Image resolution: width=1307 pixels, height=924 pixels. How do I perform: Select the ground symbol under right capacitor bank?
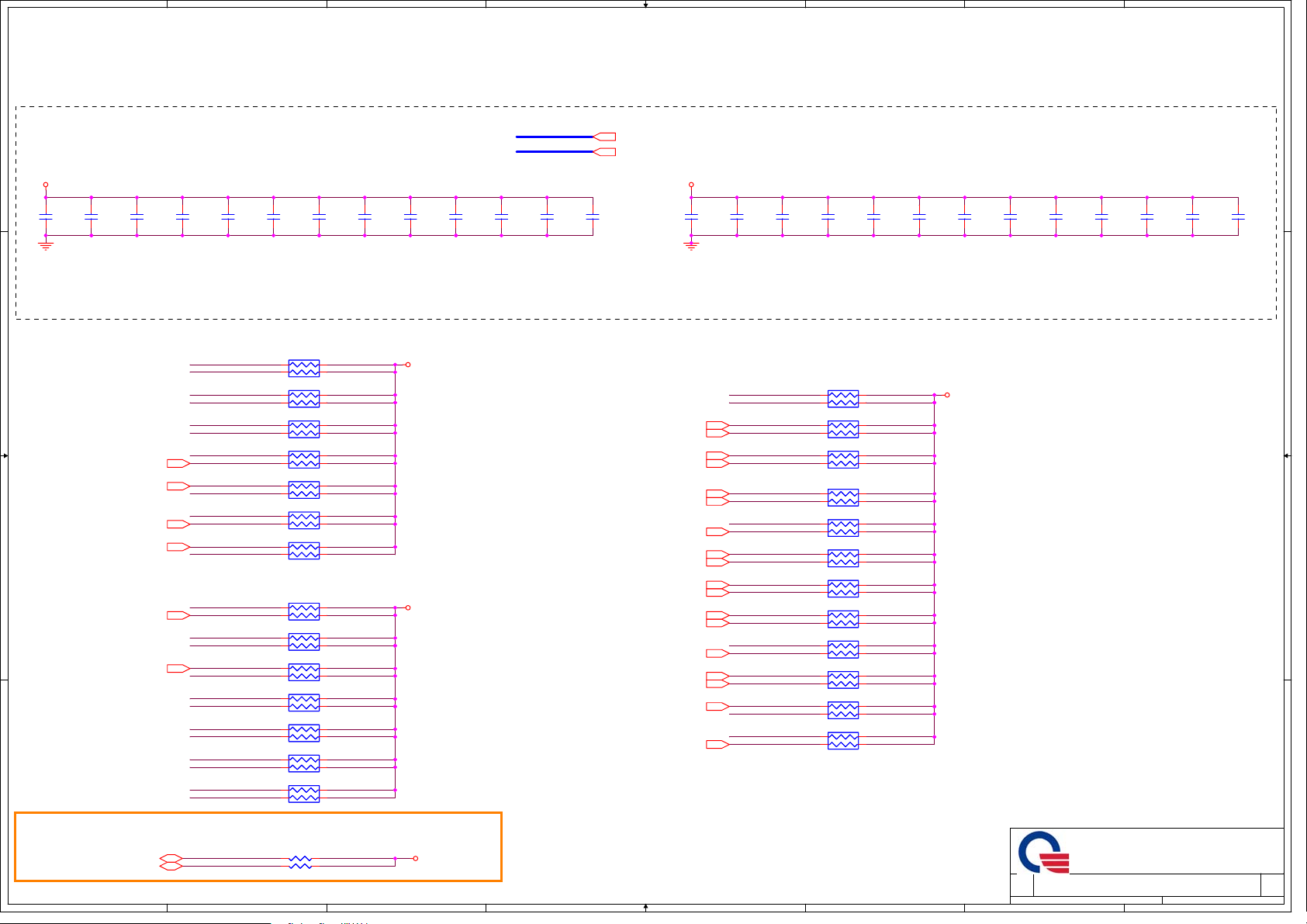[691, 245]
